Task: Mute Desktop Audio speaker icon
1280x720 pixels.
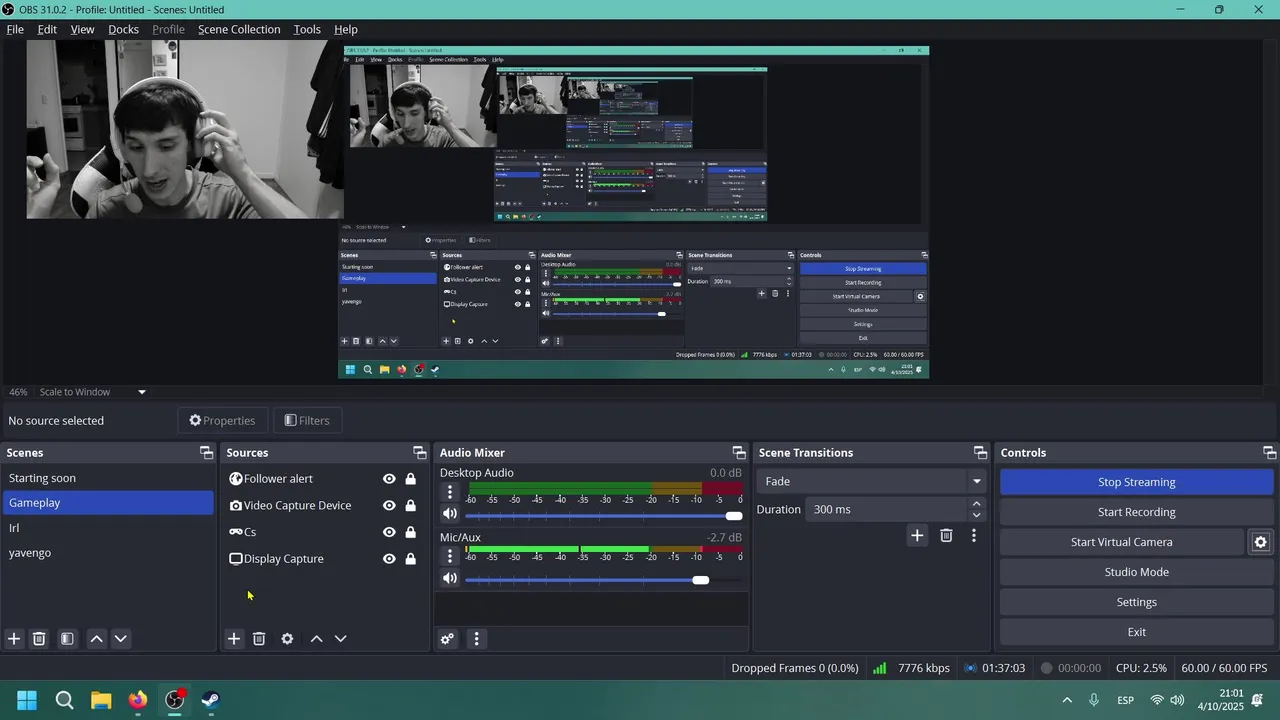Action: point(450,514)
